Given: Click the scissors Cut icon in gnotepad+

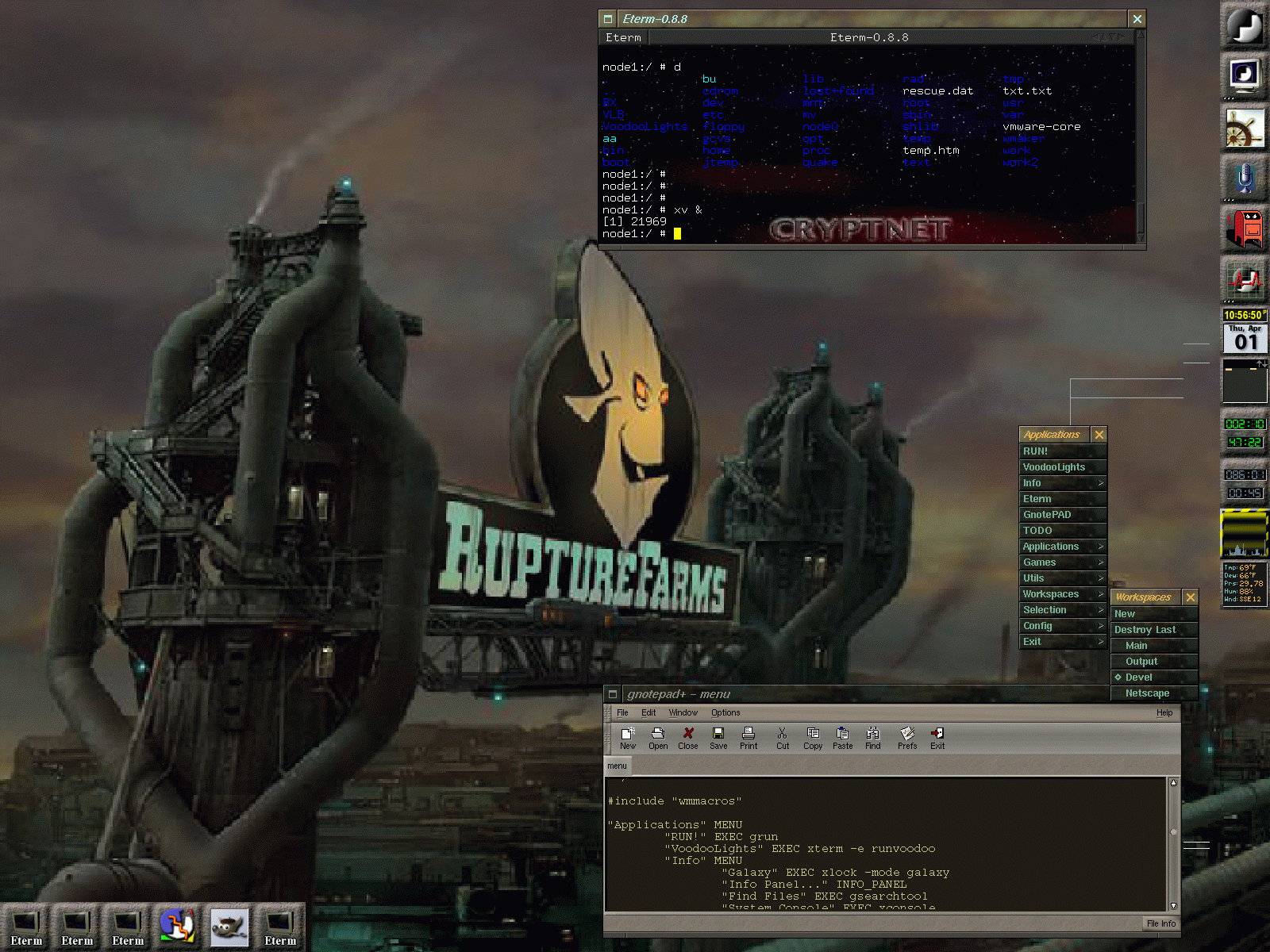Looking at the screenshot, I should click(783, 738).
